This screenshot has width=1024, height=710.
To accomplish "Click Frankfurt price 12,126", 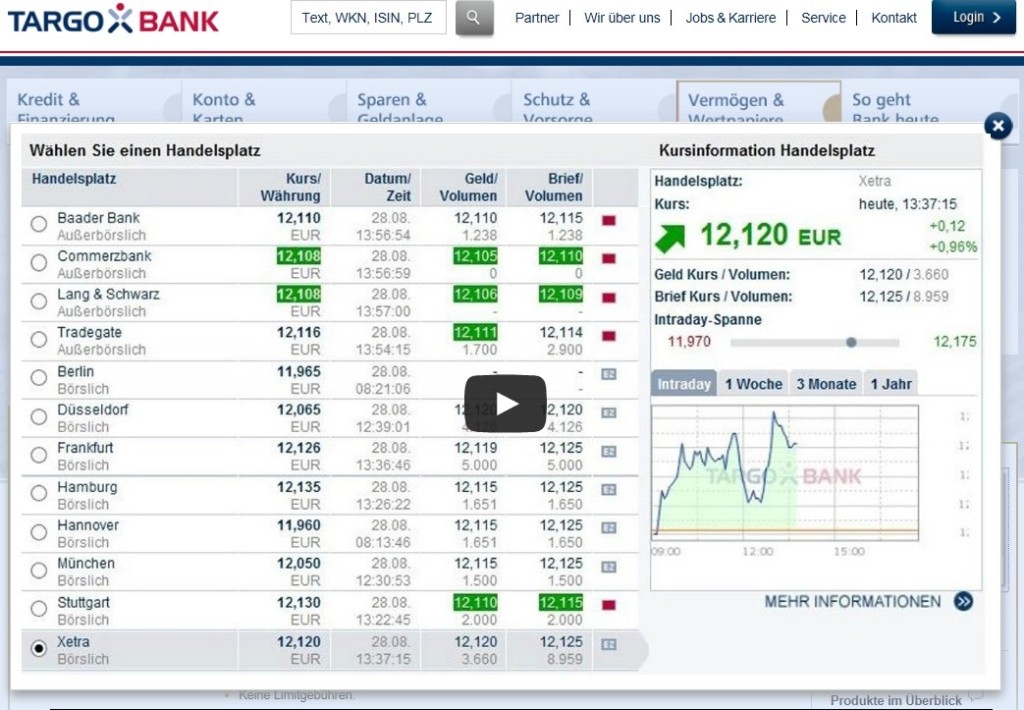I will 298,448.
